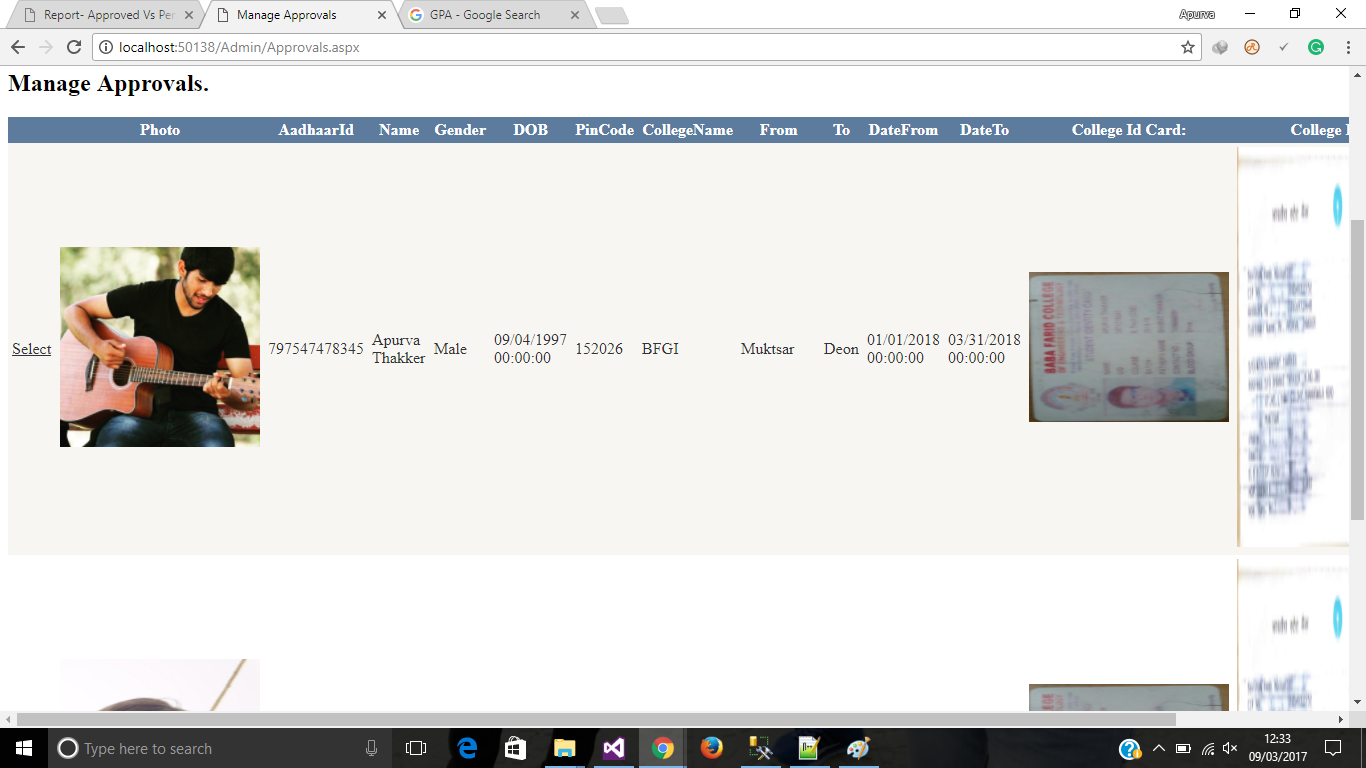This screenshot has width=1366, height=768.
Task: Click the College Id Card: header
Action: click(x=1129, y=130)
